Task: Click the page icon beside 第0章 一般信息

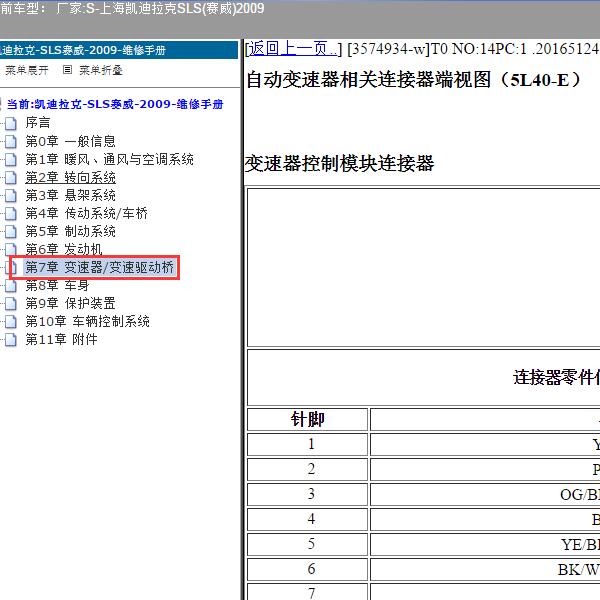Action: [11, 141]
